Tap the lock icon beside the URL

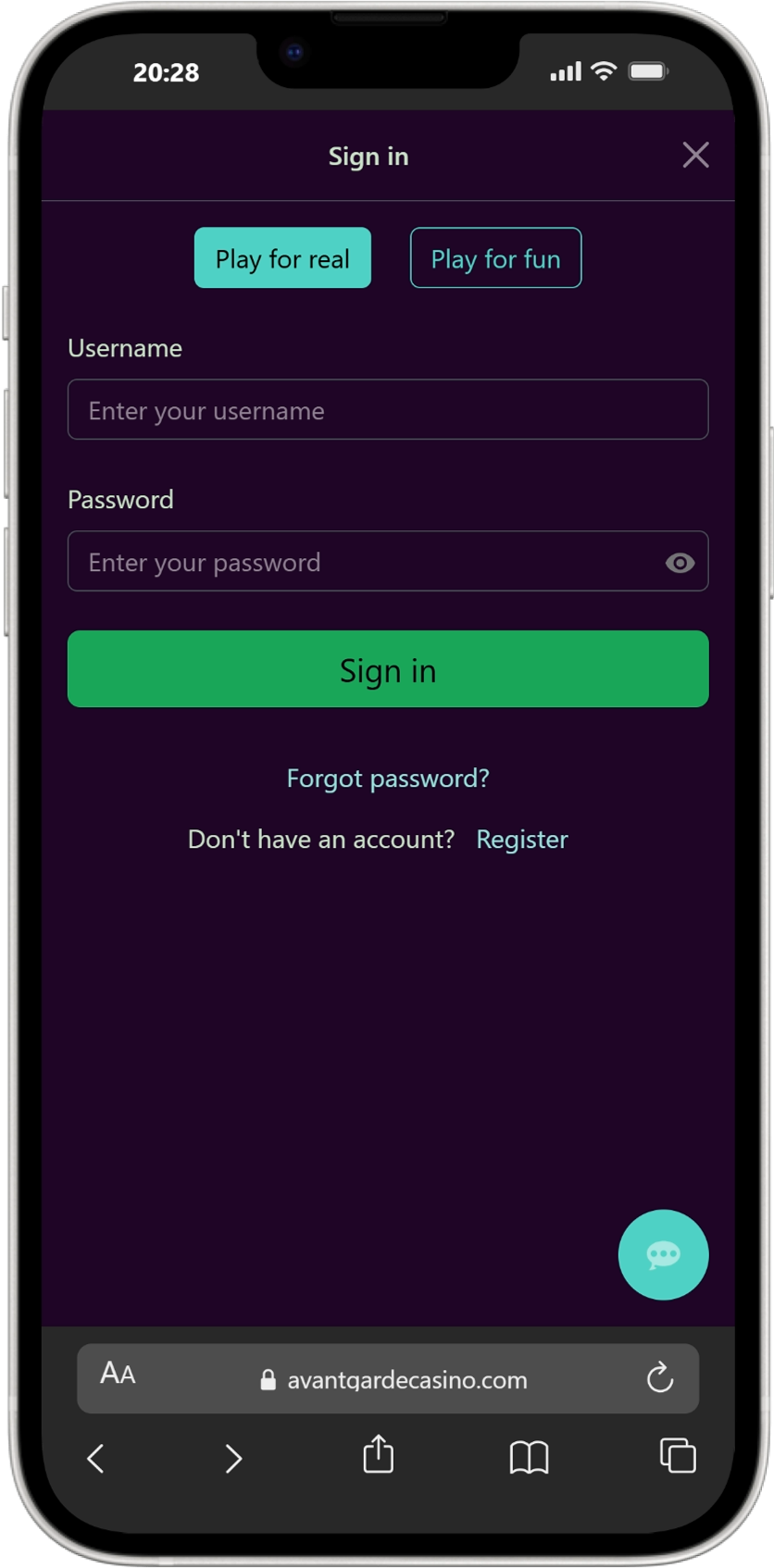pos(268,1379)
